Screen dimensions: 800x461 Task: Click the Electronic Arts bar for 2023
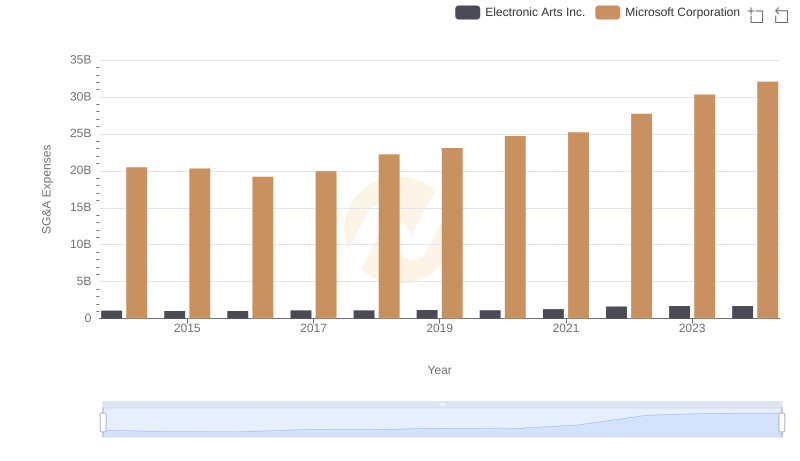tap(679, 312)
